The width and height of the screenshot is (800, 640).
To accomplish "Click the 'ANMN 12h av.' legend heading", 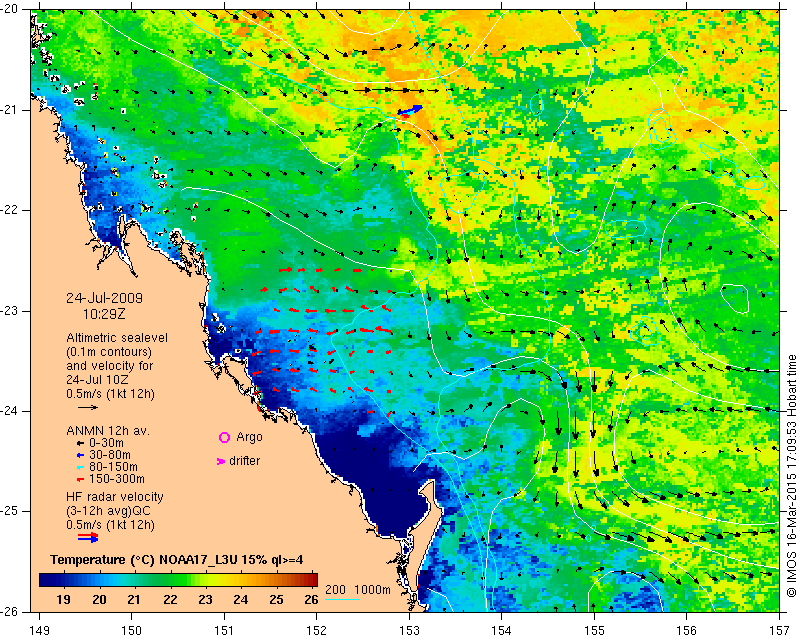I will click(x=108, y=431).
